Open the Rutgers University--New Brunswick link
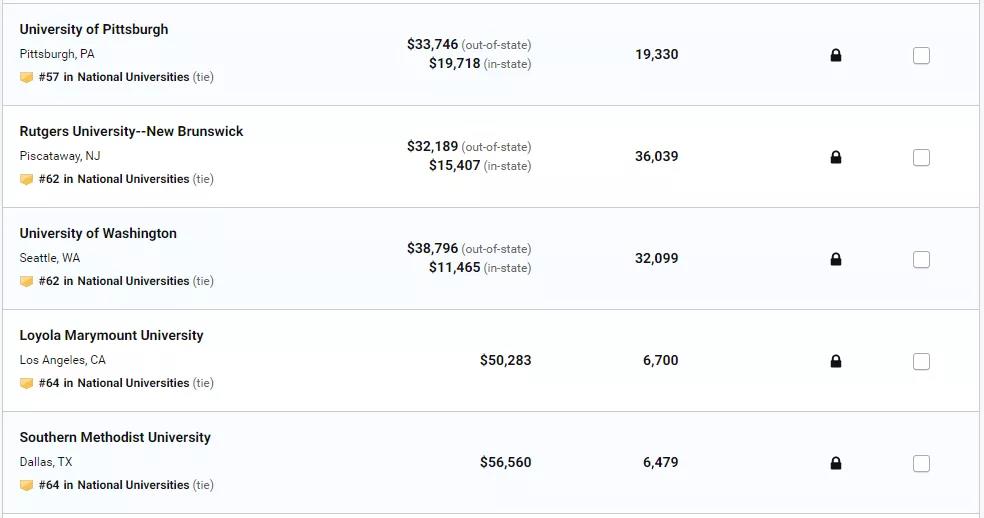 (x=131, y=131)
